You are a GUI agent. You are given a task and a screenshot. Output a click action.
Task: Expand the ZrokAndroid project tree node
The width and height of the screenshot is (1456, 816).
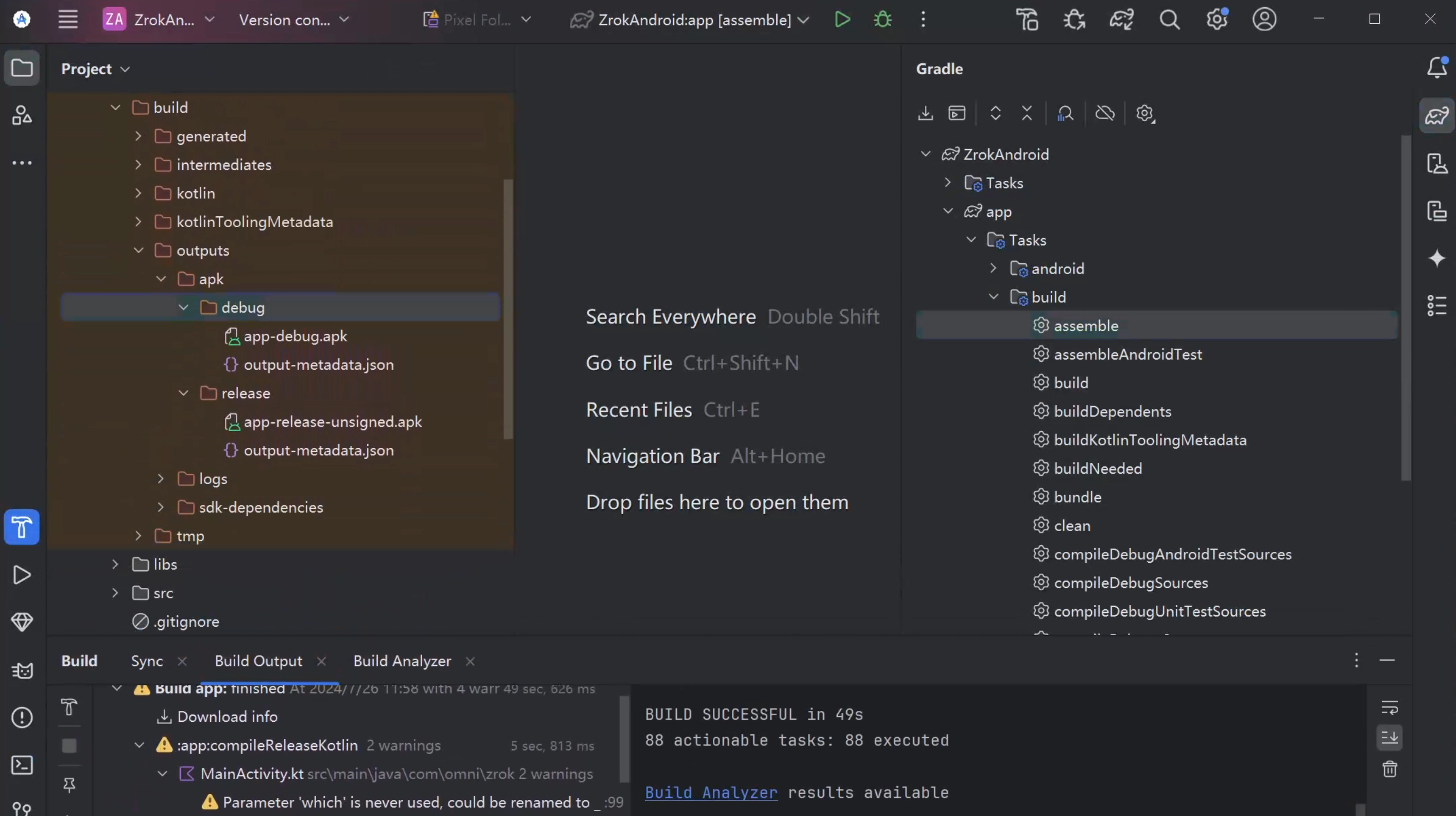click(x=925, y=154)
